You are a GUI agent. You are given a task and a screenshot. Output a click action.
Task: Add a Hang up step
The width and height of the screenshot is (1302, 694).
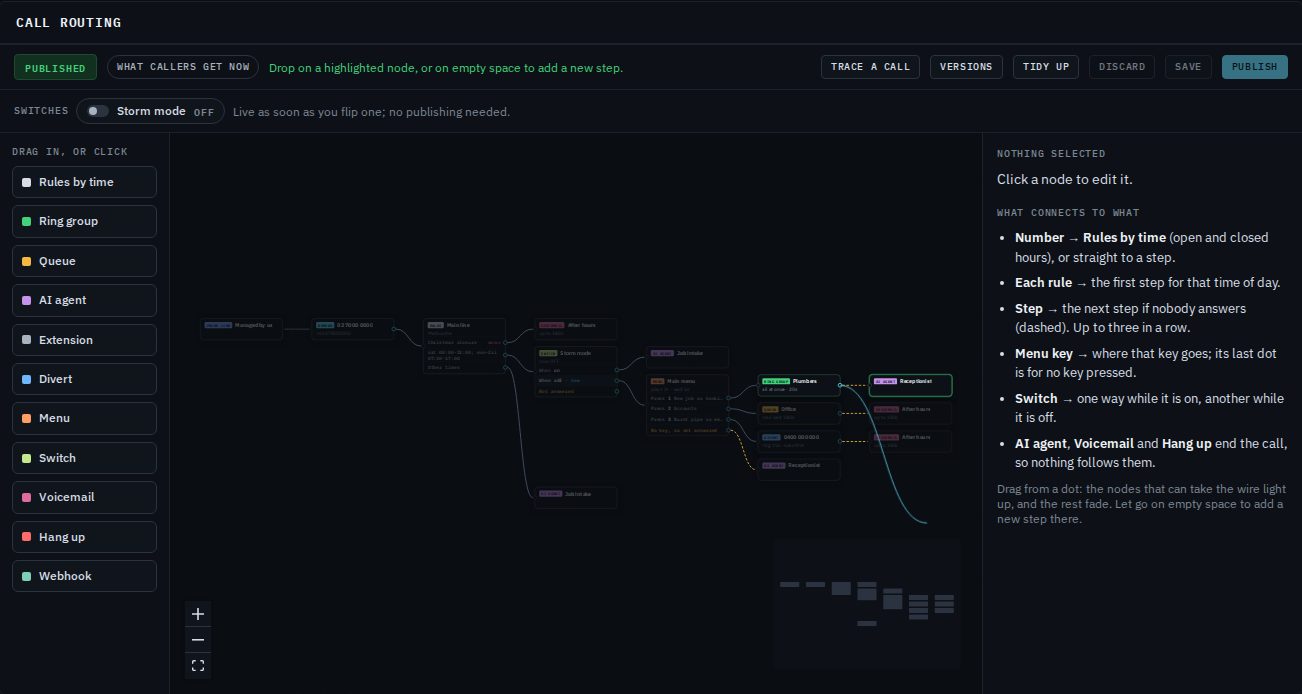tap(84, 537)
